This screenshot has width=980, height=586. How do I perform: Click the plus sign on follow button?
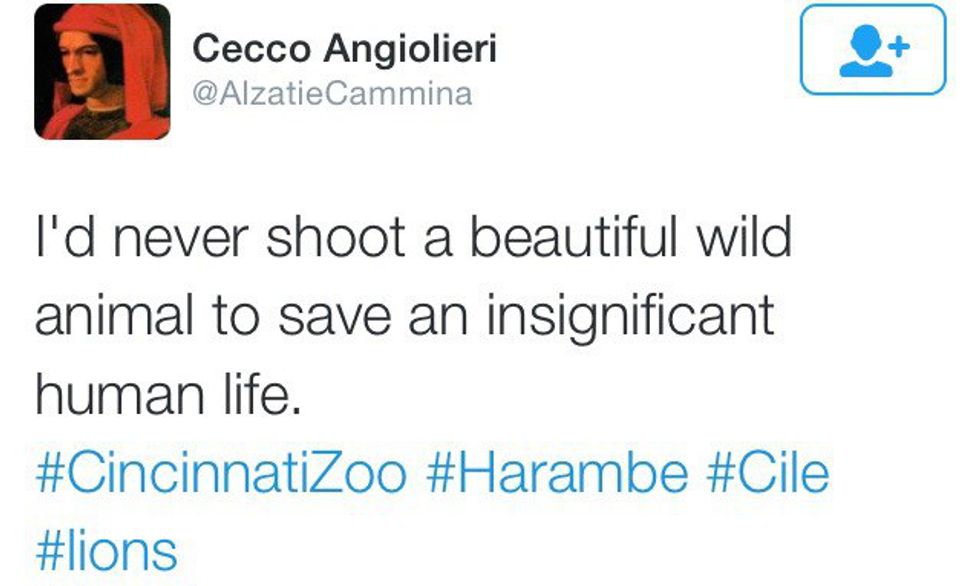click(897, 44)
